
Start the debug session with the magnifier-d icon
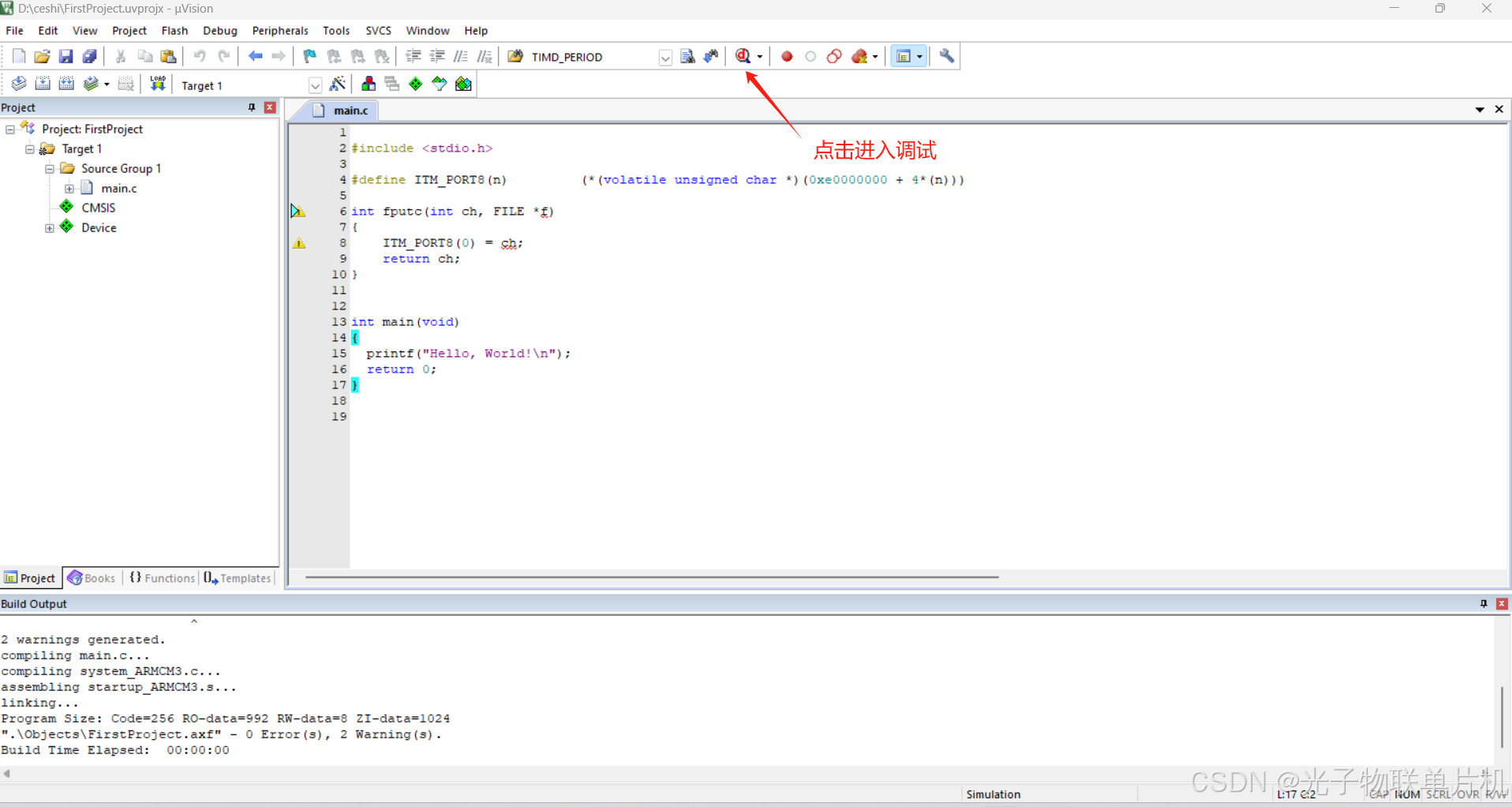click(x=743, y=56)
